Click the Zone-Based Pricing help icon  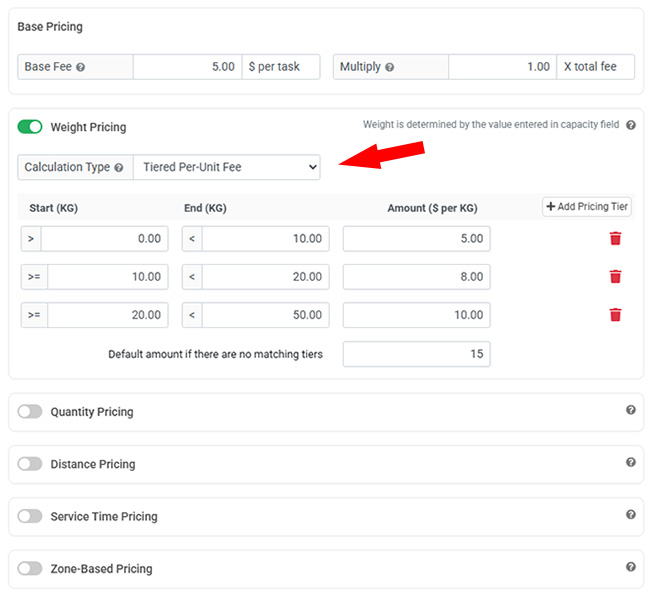pyautogui.click(x=630, y=567)
